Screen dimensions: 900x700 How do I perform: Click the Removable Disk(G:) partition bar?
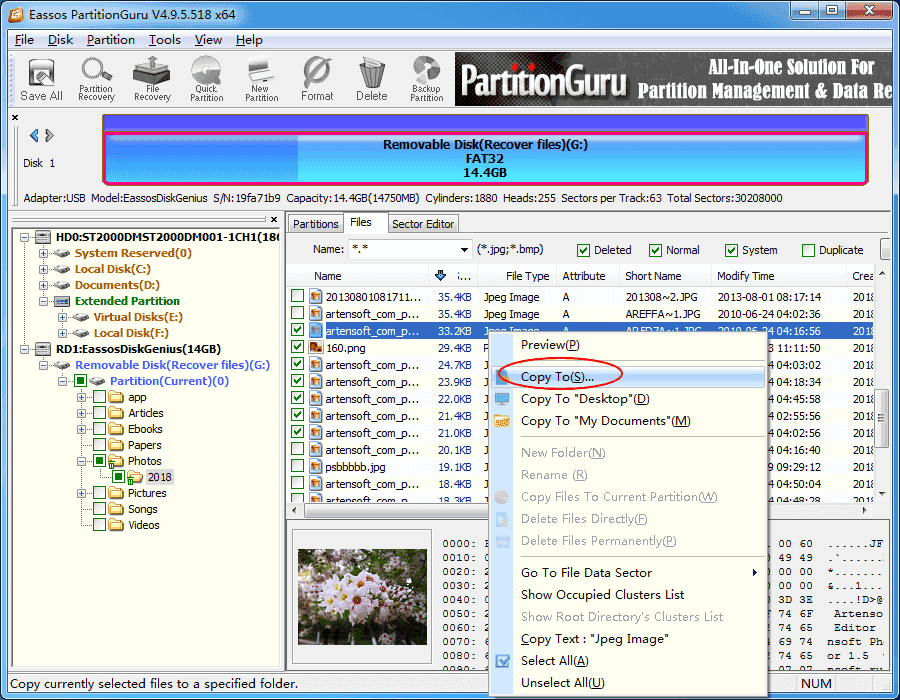click(x=485, y=158)
